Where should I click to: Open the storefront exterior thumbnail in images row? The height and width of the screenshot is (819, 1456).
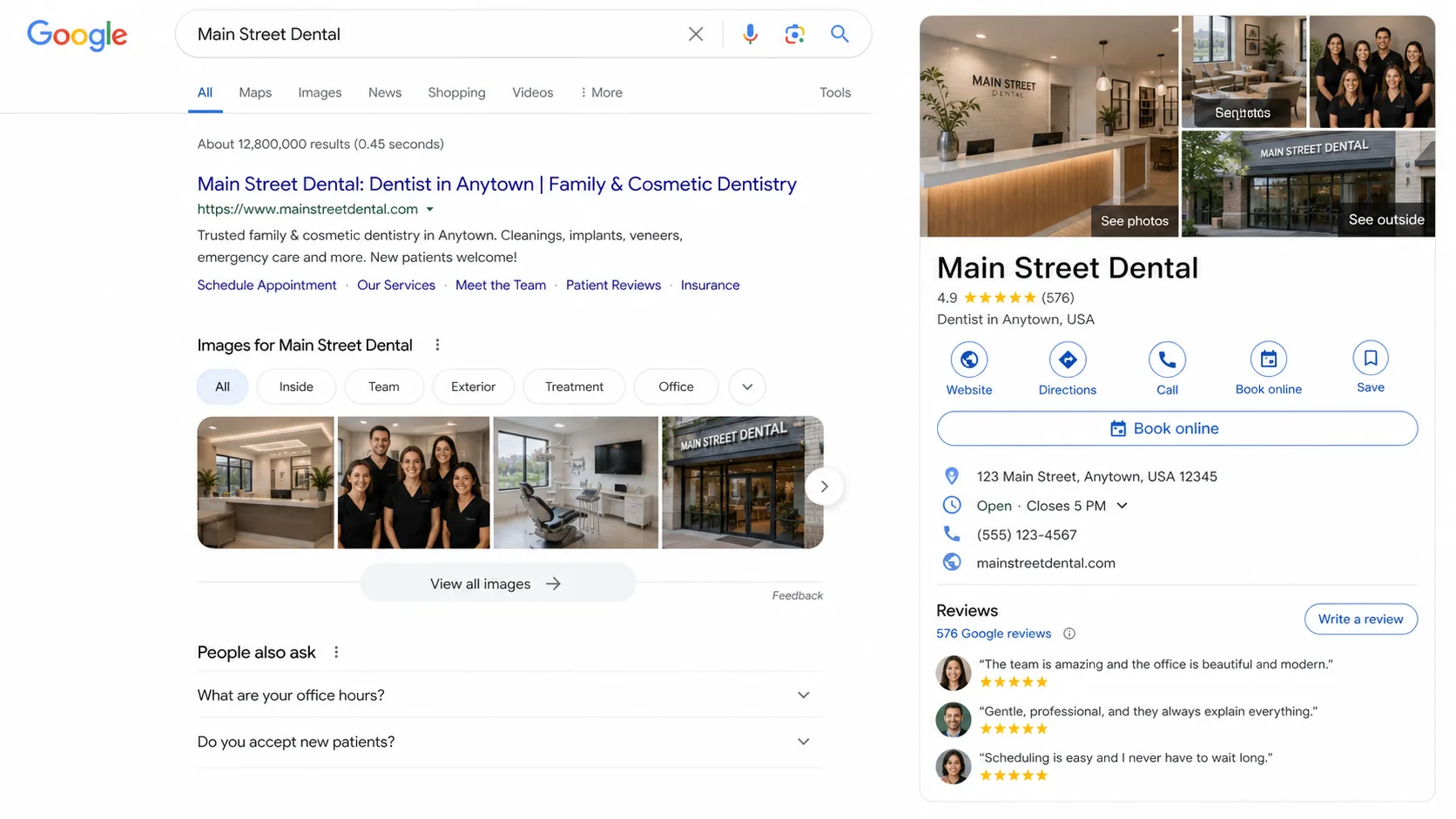click(x=743, y=482)
